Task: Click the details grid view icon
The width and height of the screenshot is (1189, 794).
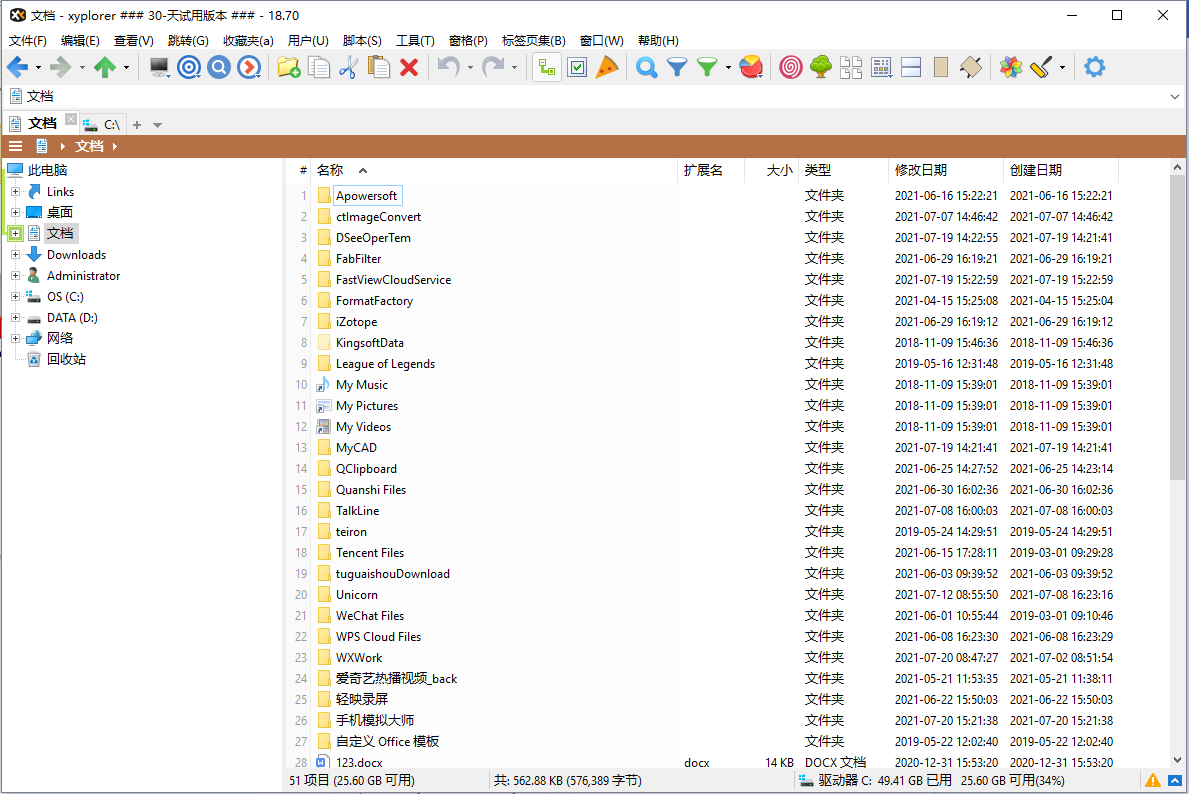Action: click(881, 67)
